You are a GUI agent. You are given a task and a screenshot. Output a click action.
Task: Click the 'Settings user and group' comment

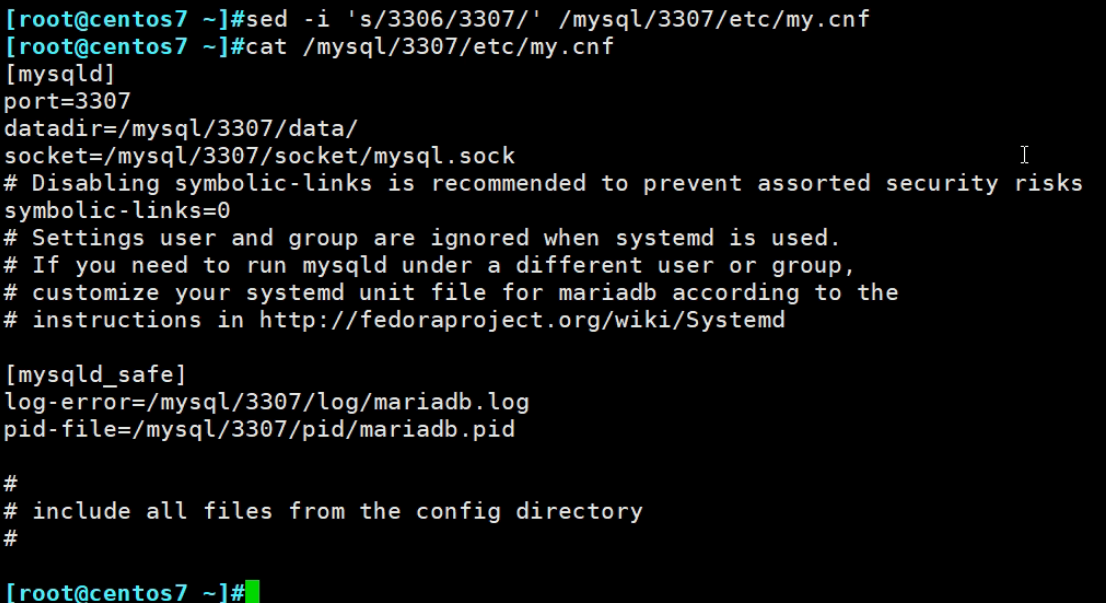pyautogui.click(x=422, y=238)
